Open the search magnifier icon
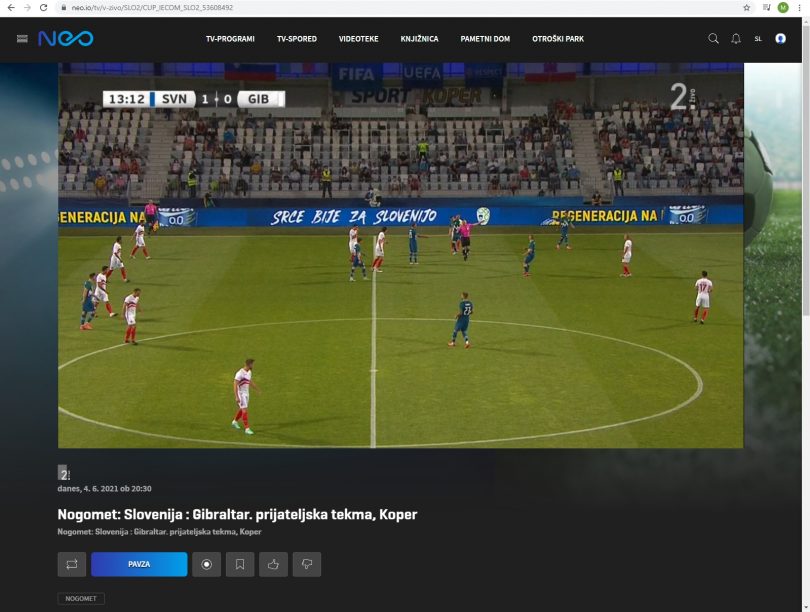The width and height of the screenshot is (810, 612). (x=712, y=39)
